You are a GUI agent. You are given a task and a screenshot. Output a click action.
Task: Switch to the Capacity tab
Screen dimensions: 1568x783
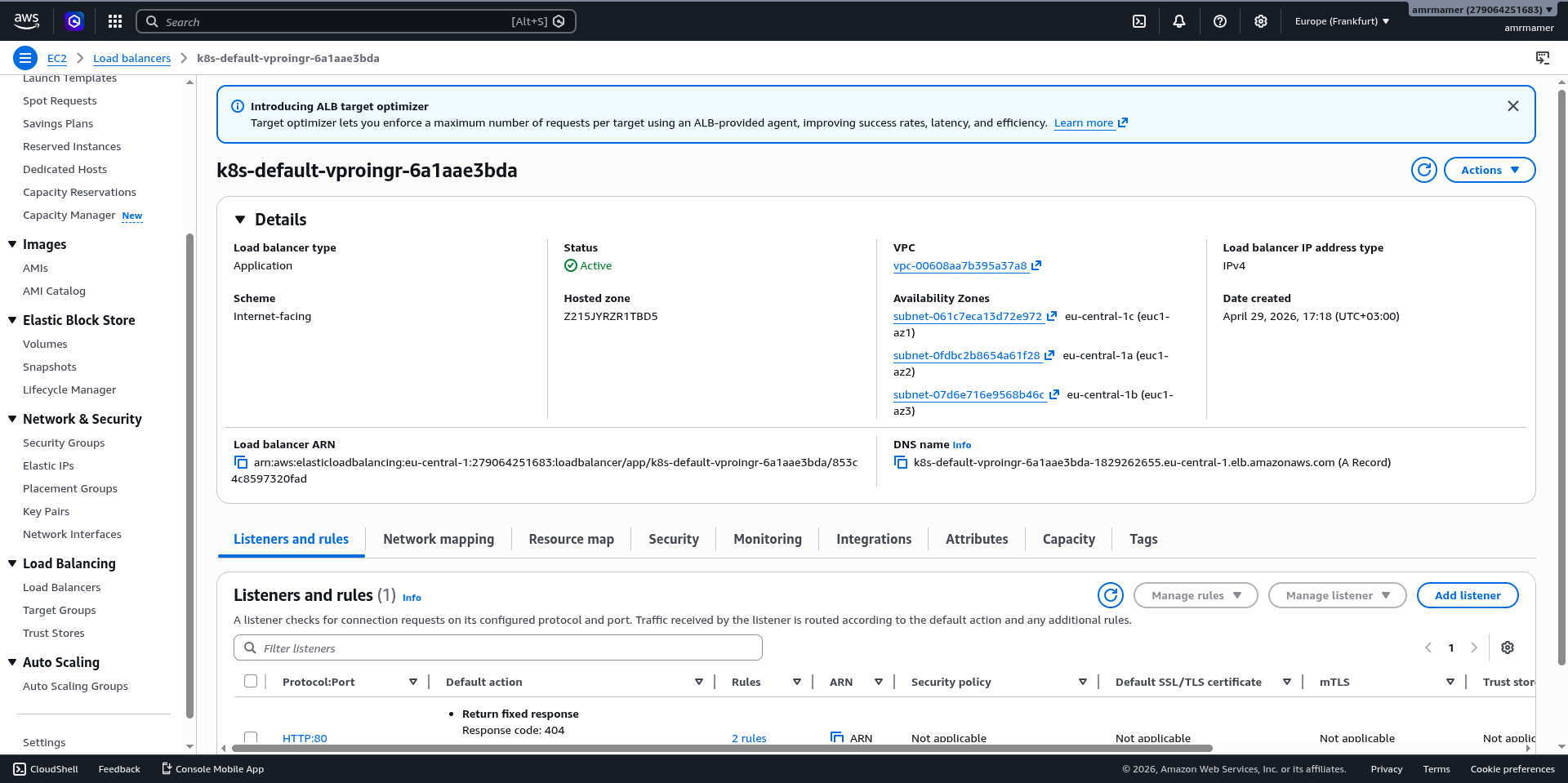tap(1069, 539)
